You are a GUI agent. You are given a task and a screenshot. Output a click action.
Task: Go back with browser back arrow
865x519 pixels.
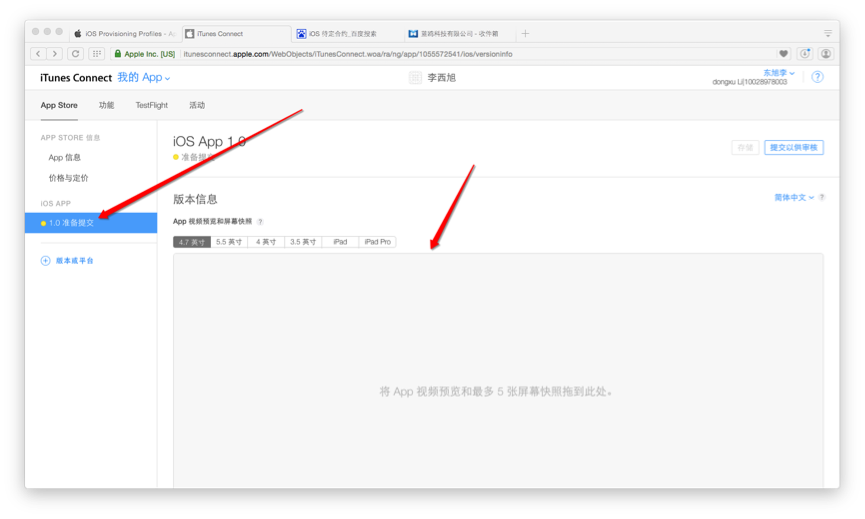tap(38, 53)
